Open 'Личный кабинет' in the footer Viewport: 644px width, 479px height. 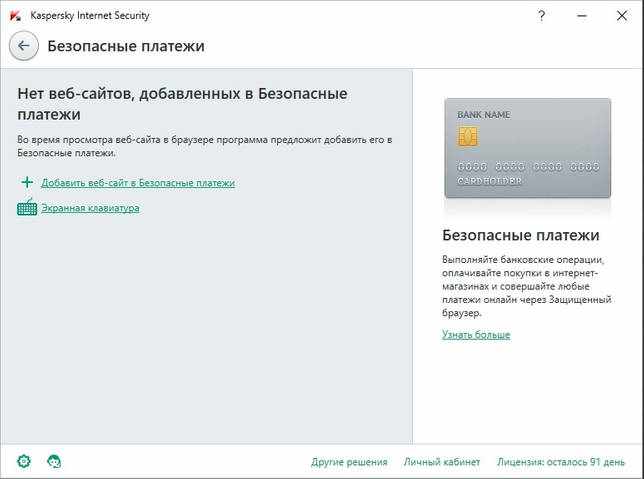pos(442,462)
